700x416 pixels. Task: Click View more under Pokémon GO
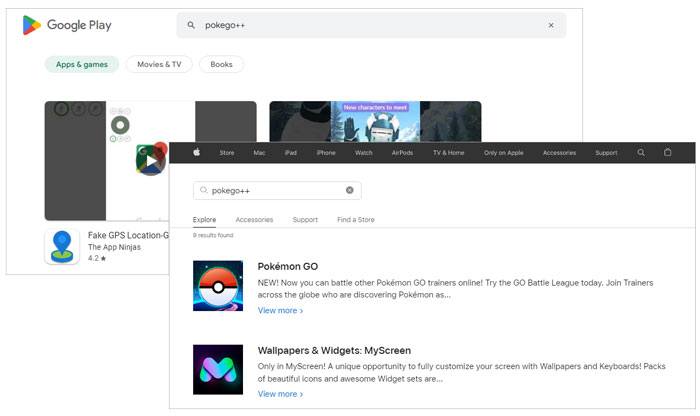point(280,310)
